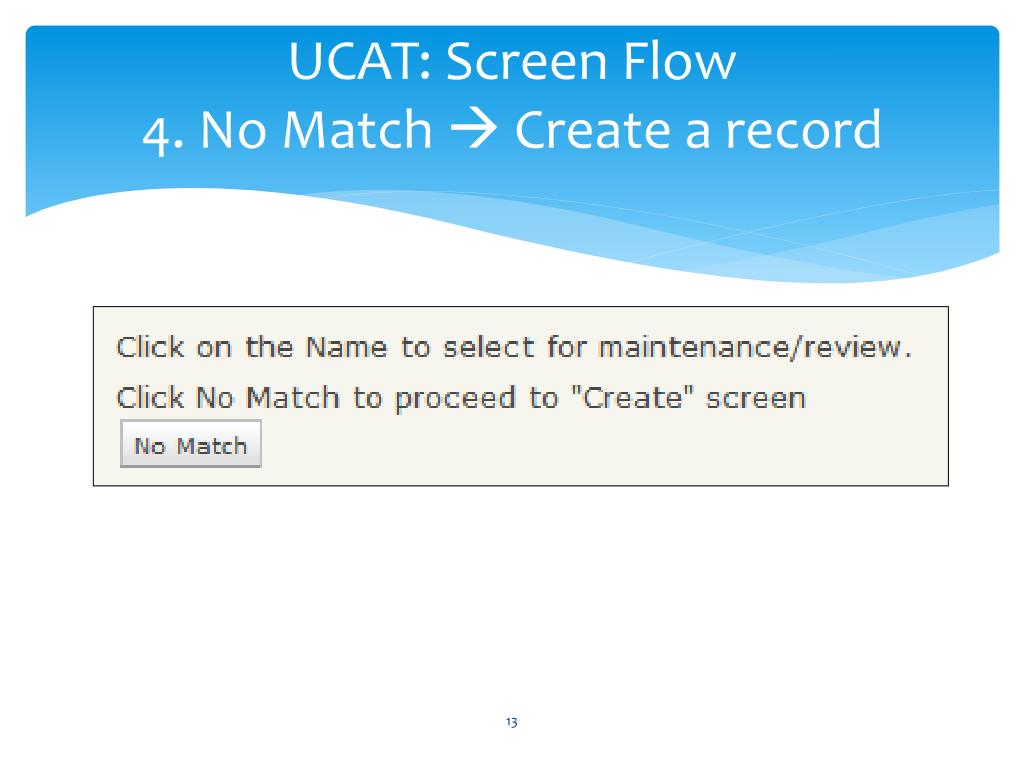Select the words 'Screen Flow' in the heading
Screen dimensions: 1024x768
[x=591, y=61]
